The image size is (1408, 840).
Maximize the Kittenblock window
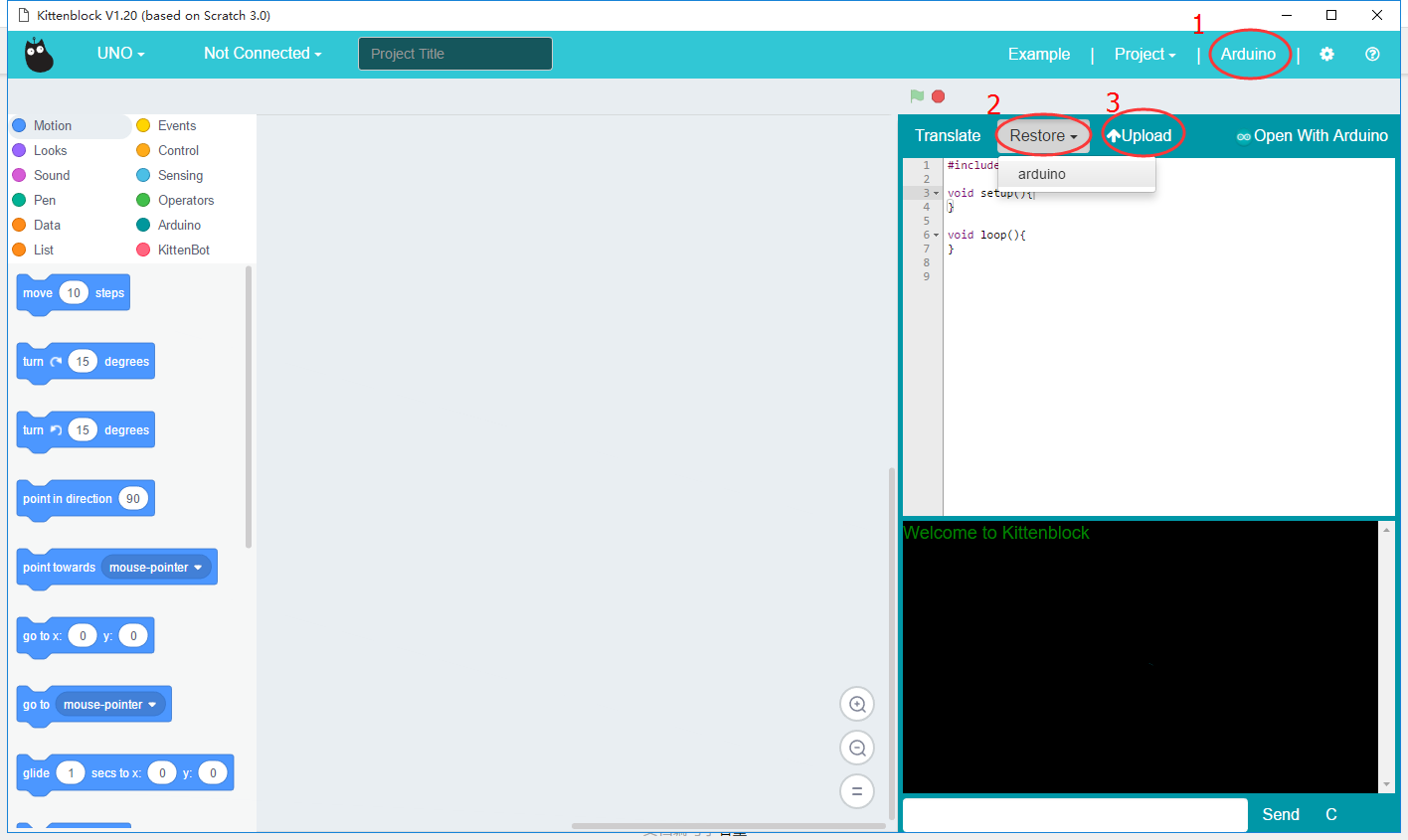(x=1331, y=15)
